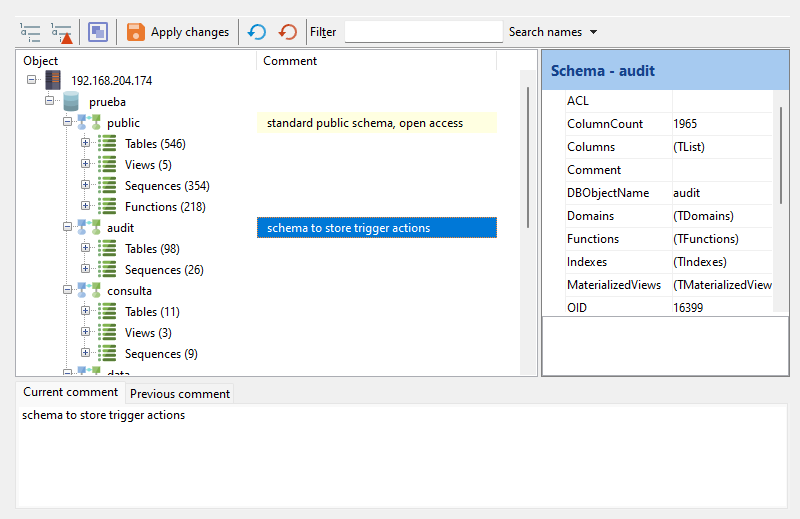Select the consulta schema tree item
The height and width of the screenshot is (519, 800).
pyautogui.click(x=129, y=291)
